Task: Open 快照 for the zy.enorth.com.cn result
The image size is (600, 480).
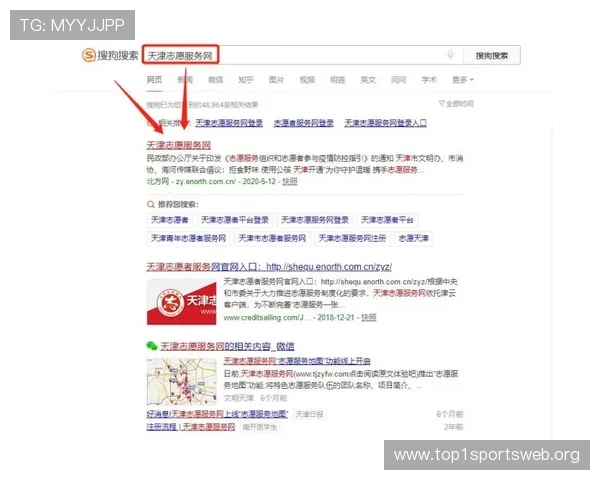Action: click(x=290, y=181)
